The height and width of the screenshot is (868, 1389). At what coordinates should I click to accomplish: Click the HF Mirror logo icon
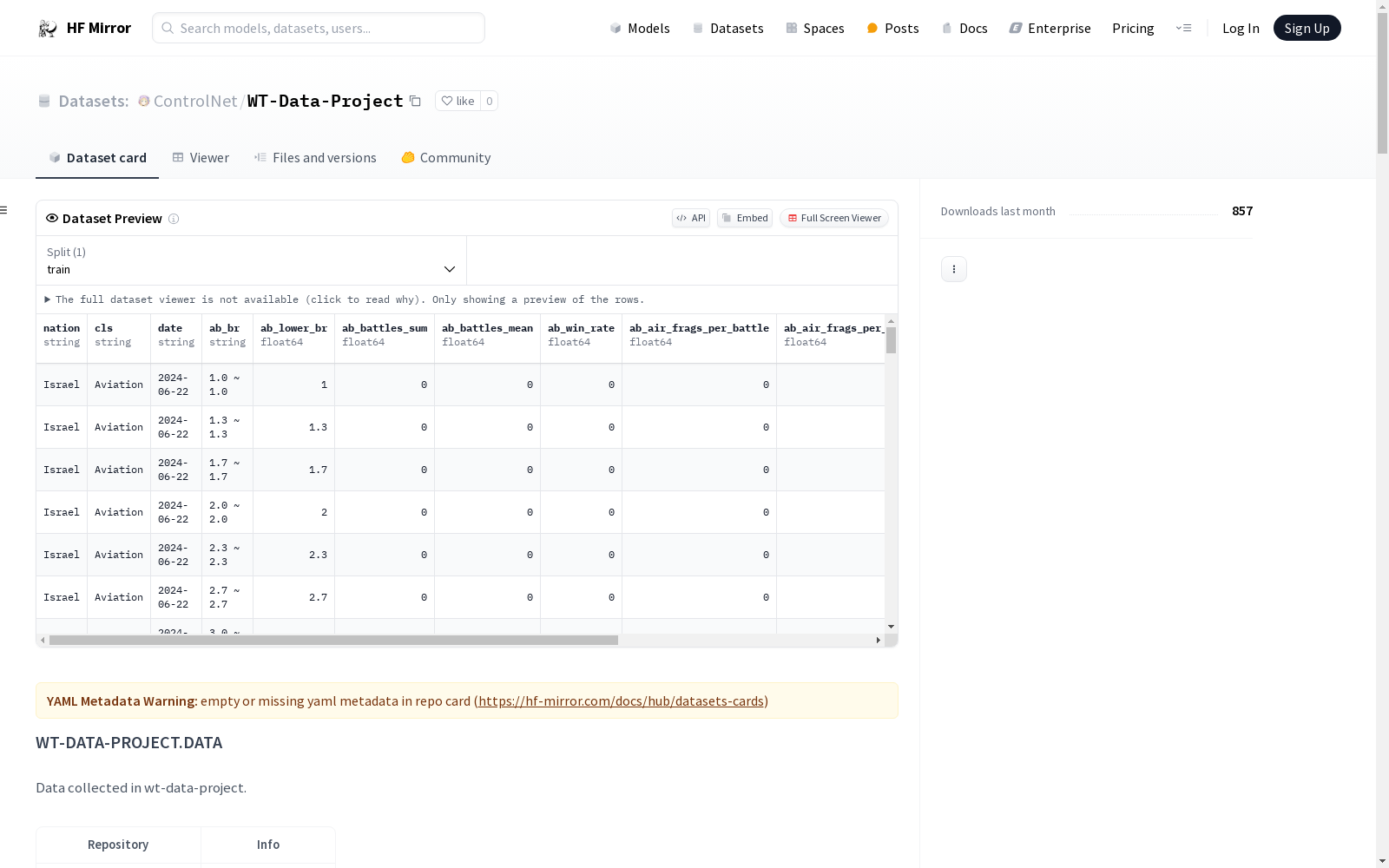coord(48,29)
